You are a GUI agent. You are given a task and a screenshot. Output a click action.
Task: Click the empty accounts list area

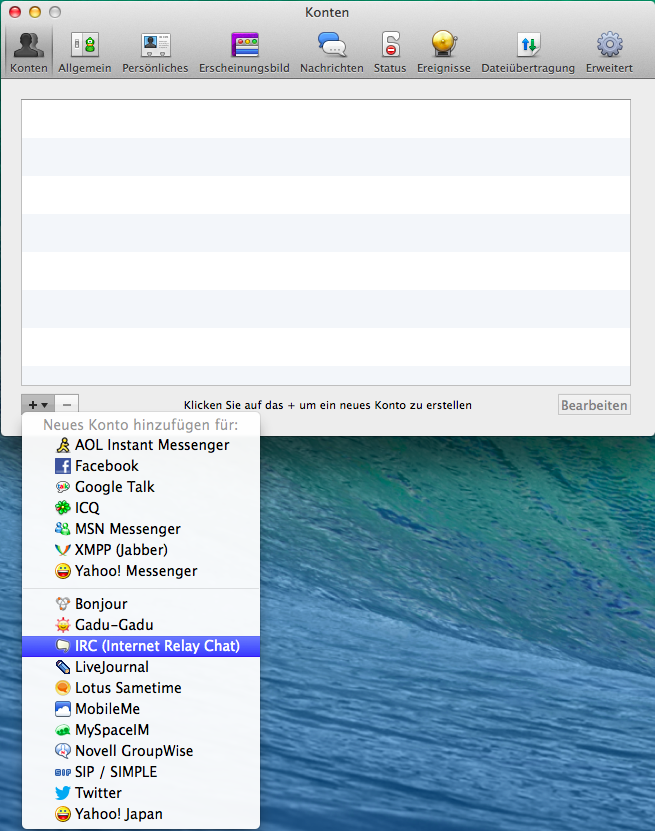point(325,240)
